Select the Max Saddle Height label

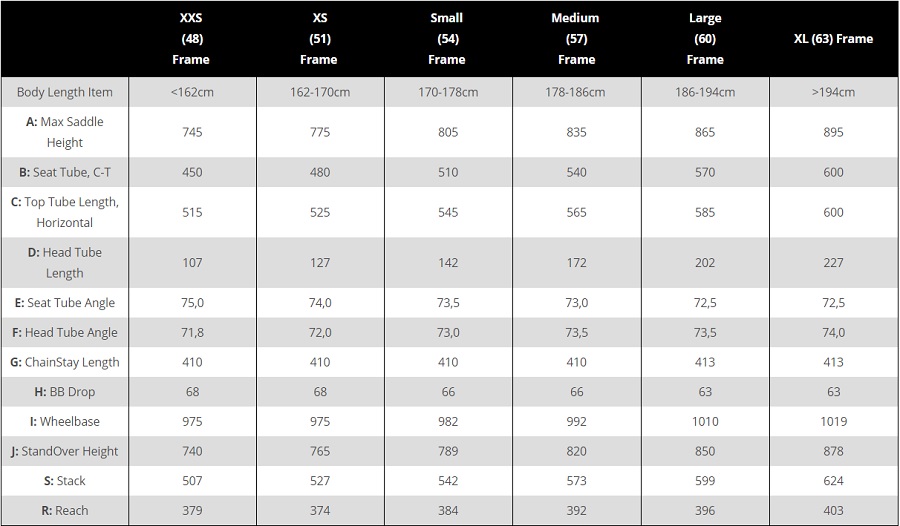pos(64,132)
